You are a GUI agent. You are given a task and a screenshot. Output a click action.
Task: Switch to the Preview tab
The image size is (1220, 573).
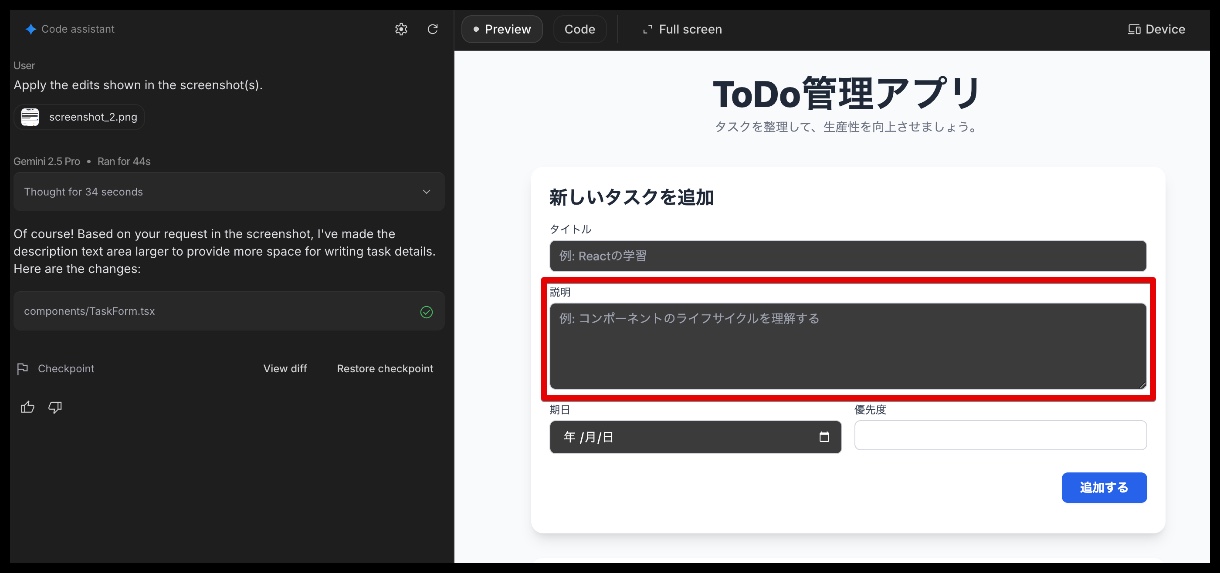pyautogui.click(x=502, y=29)
